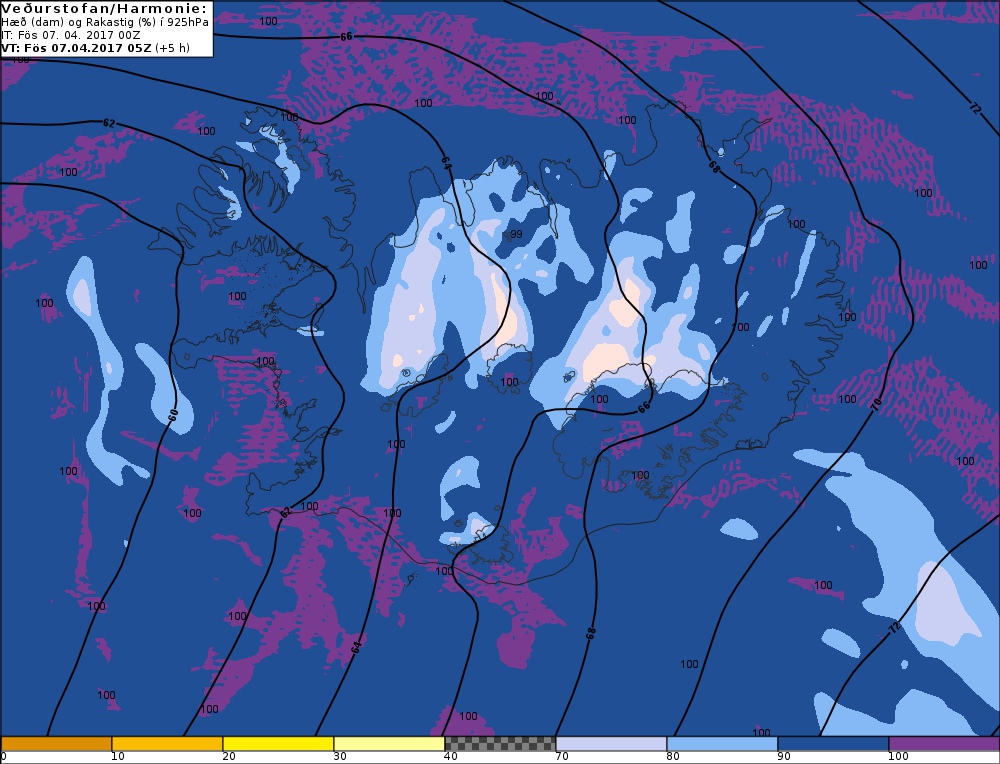
Task: Click the dark blue 90–100 legend swatch
Action: tap(833, 744)
